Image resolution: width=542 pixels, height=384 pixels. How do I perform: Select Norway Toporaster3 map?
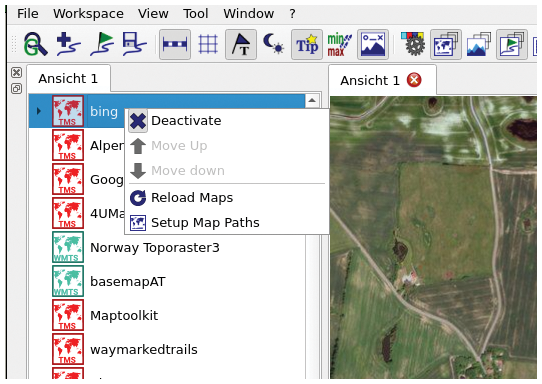(x=167, y=247)
